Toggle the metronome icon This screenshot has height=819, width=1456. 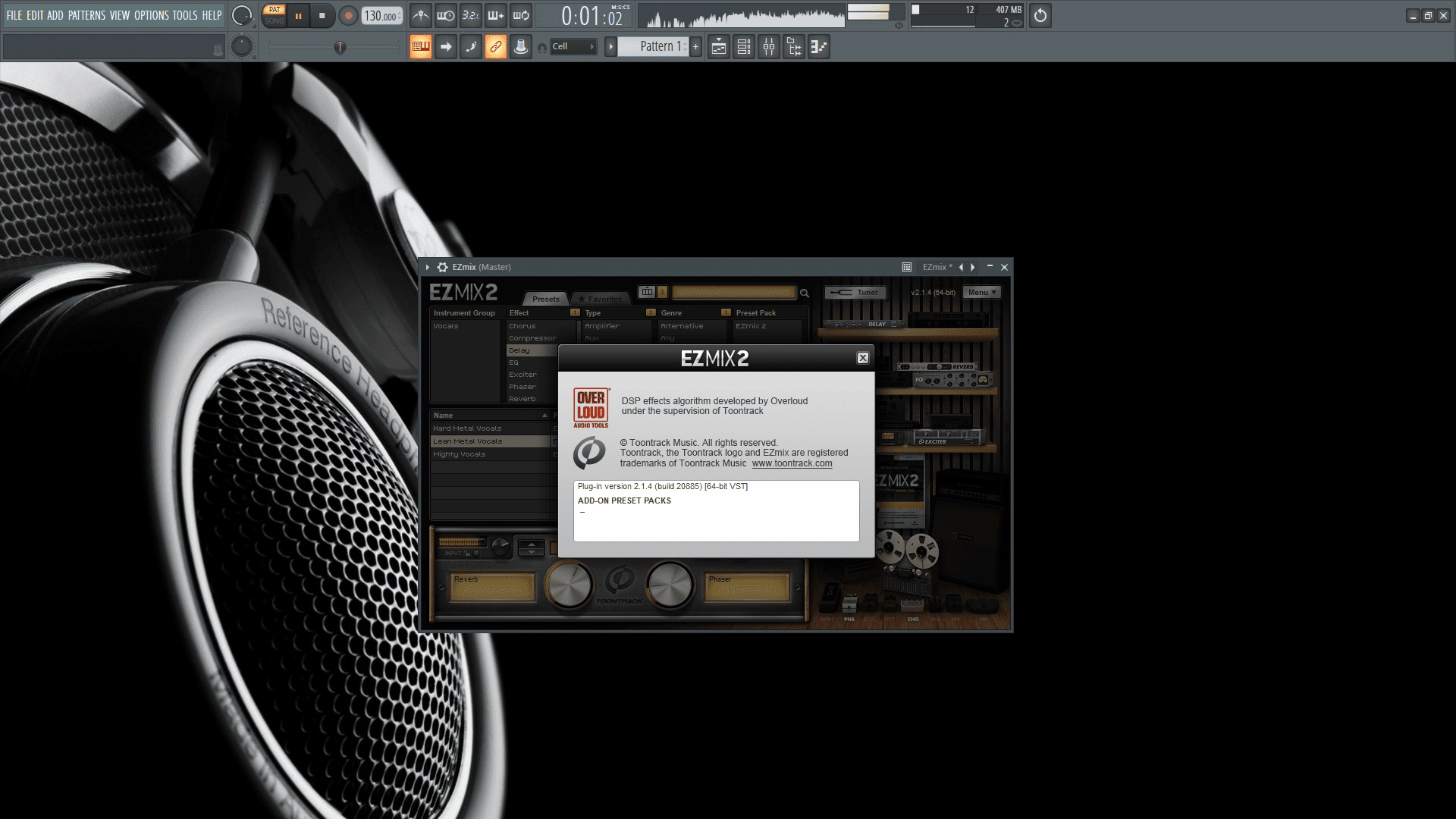click(x=421, y=15)
